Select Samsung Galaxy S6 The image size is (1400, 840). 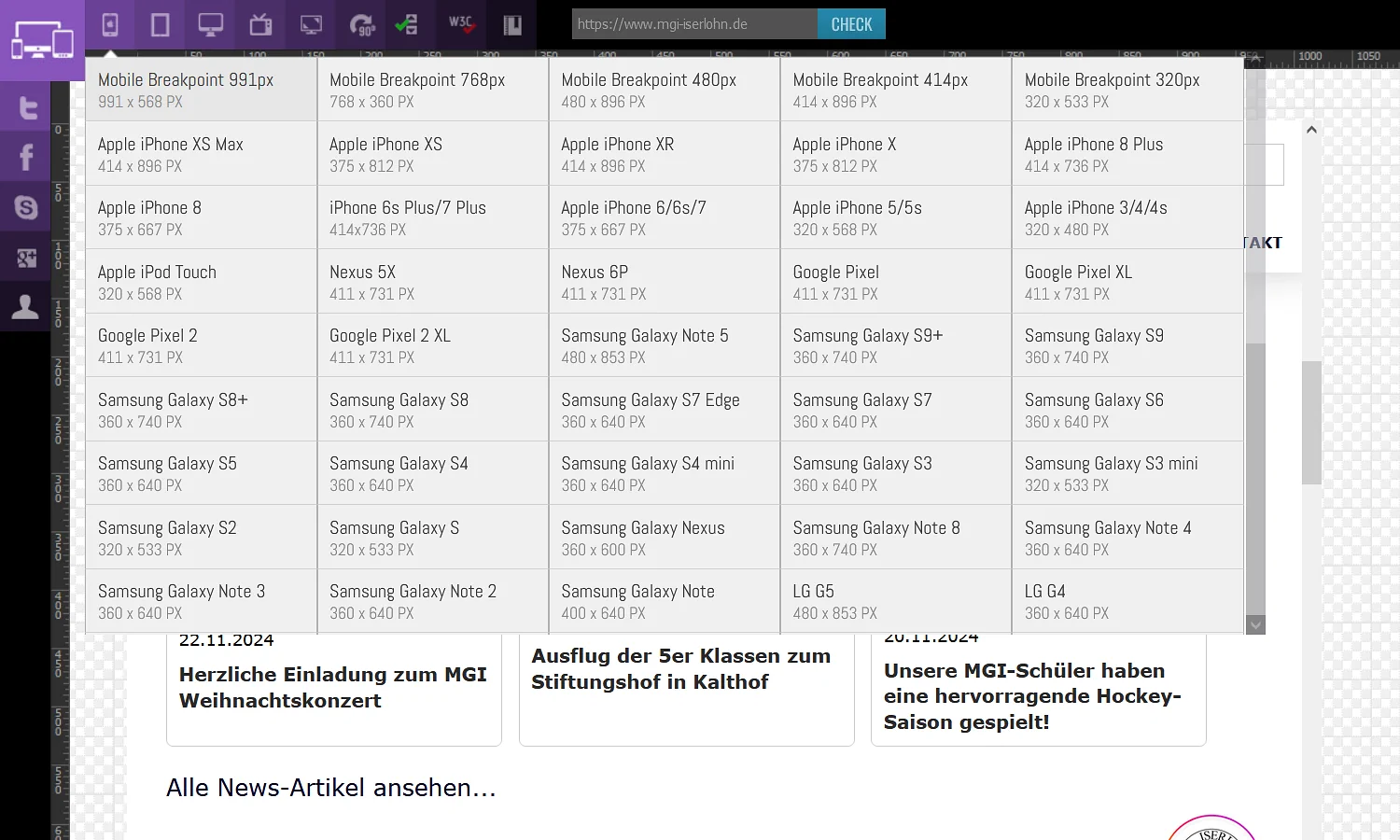1127,410
